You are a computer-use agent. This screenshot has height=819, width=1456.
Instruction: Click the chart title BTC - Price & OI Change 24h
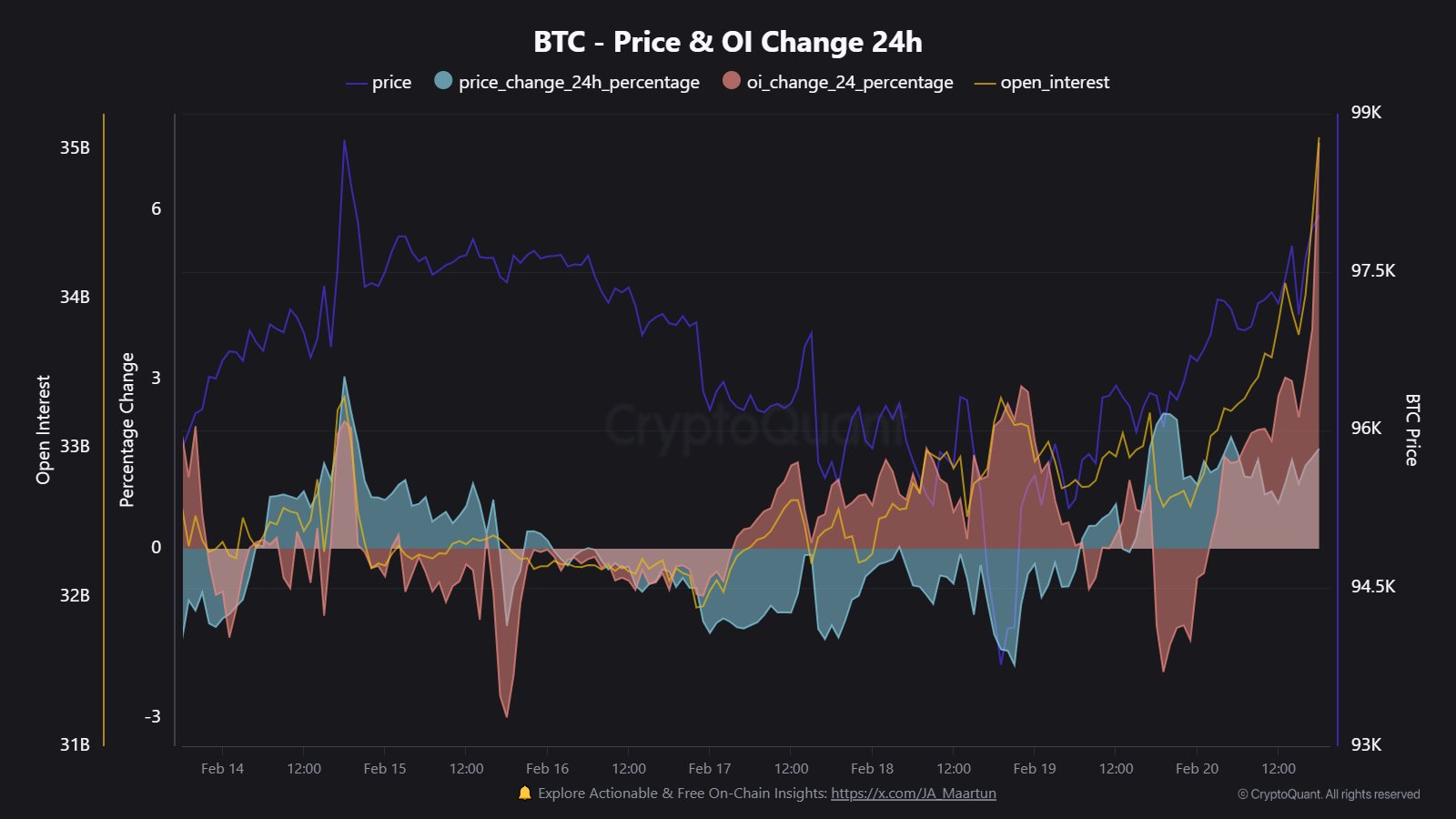coord(728,42)
